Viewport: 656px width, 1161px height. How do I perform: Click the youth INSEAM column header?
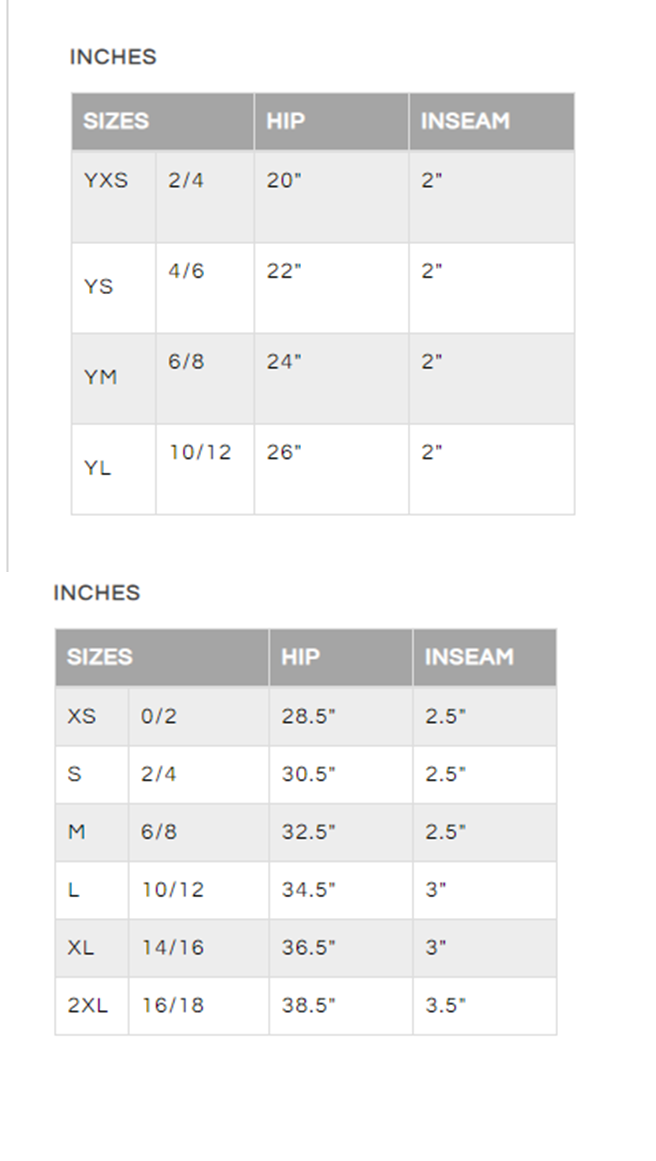[x=492, y=121]
